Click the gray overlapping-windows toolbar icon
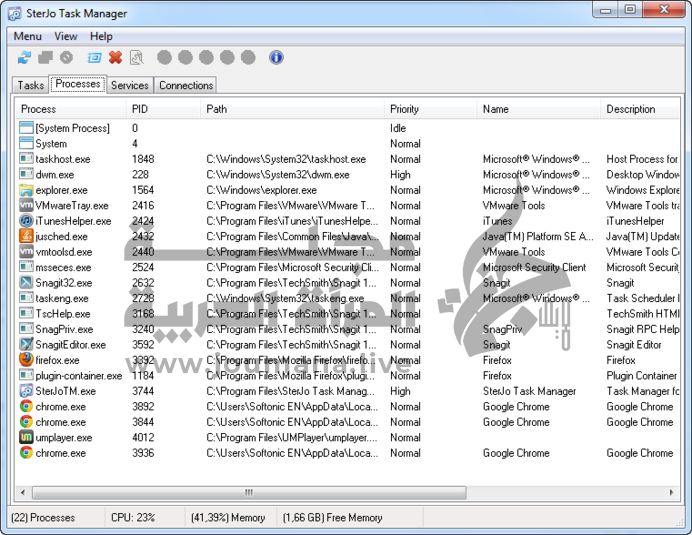 (x=45, y=57)
